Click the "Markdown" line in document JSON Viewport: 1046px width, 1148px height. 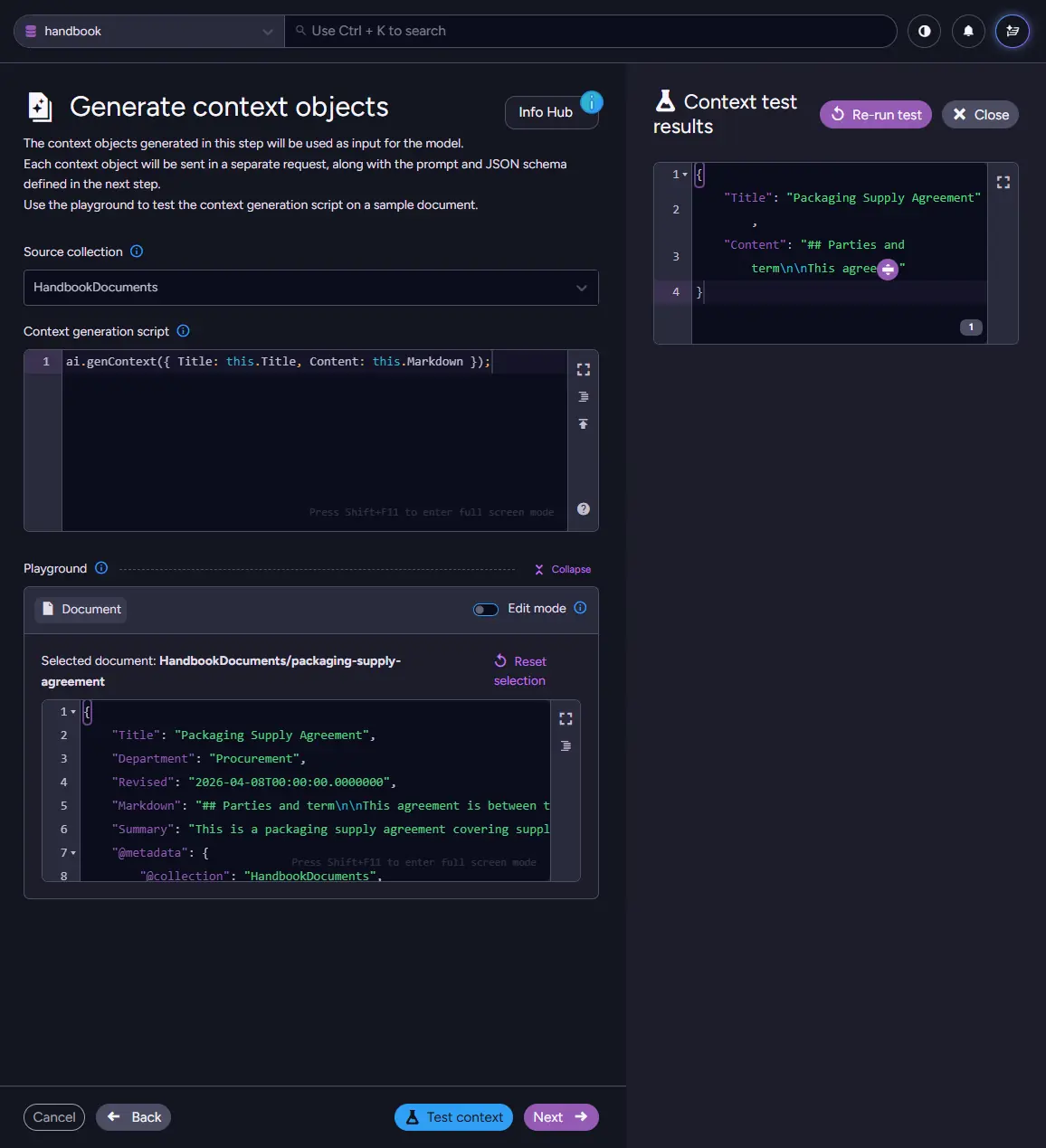pos(330,806)
